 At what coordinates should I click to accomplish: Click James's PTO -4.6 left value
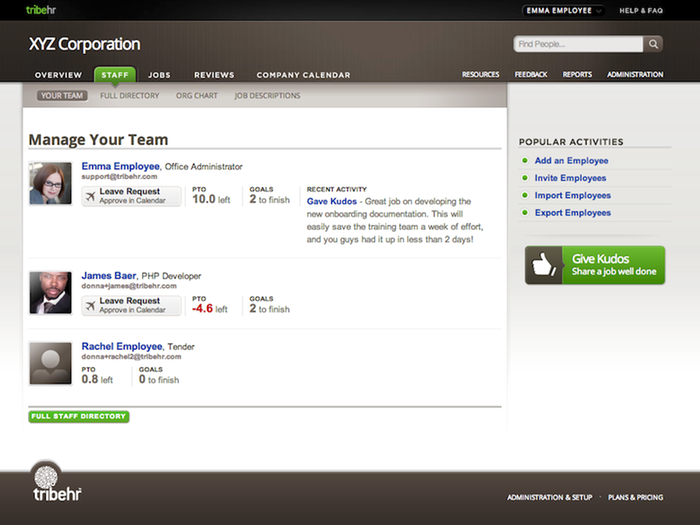(210, 308)
